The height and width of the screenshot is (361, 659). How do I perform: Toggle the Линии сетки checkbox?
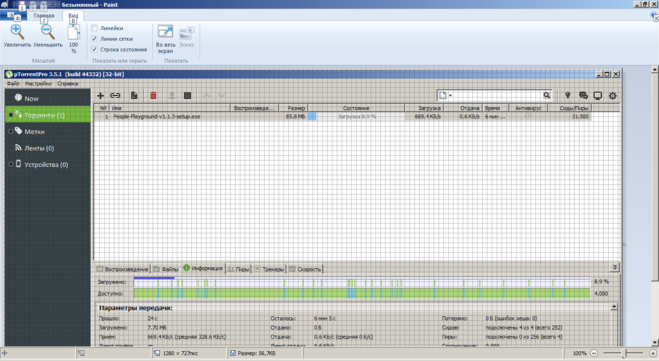tap(95, 38)
